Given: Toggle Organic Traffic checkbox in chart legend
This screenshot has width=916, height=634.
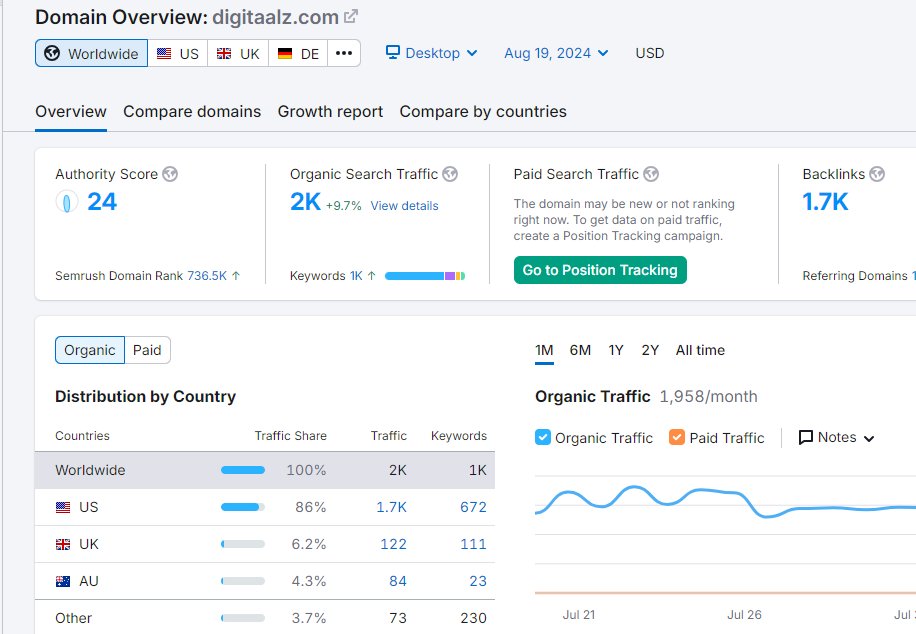Looking at the screenshot, I should [x=543, y=438].
